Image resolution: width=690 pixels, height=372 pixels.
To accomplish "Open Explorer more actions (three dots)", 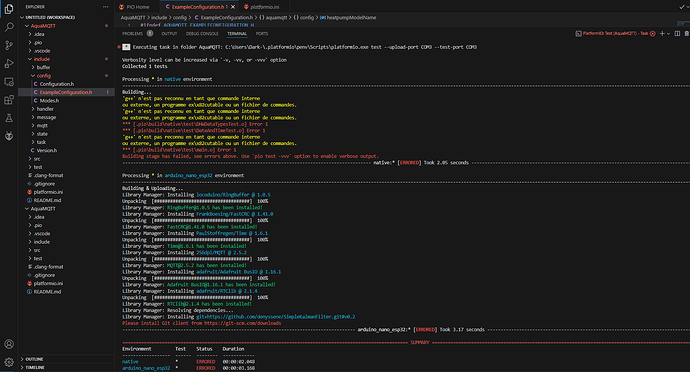I will click(105, 7).
